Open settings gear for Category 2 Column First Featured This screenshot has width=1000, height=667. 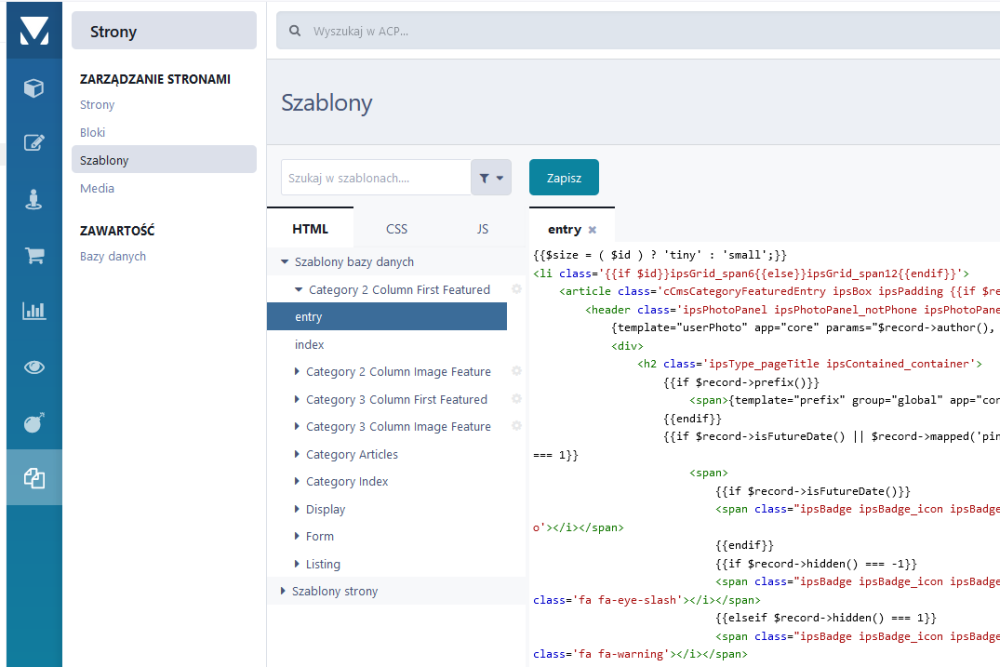click(x=517, y=289)
